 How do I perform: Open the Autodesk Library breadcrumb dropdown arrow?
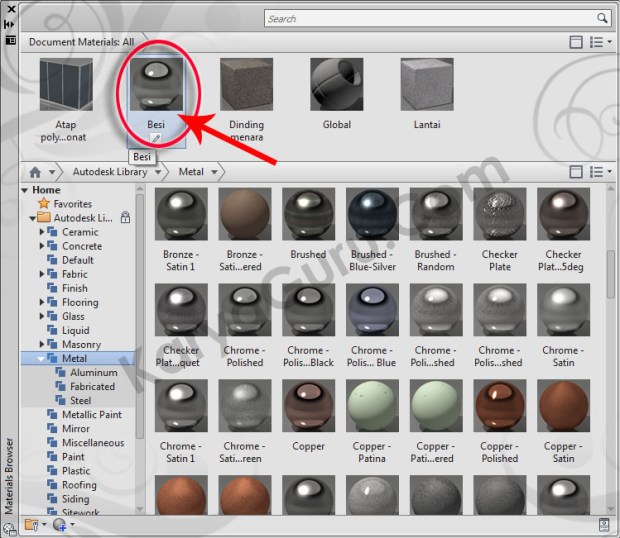[158, 172]
